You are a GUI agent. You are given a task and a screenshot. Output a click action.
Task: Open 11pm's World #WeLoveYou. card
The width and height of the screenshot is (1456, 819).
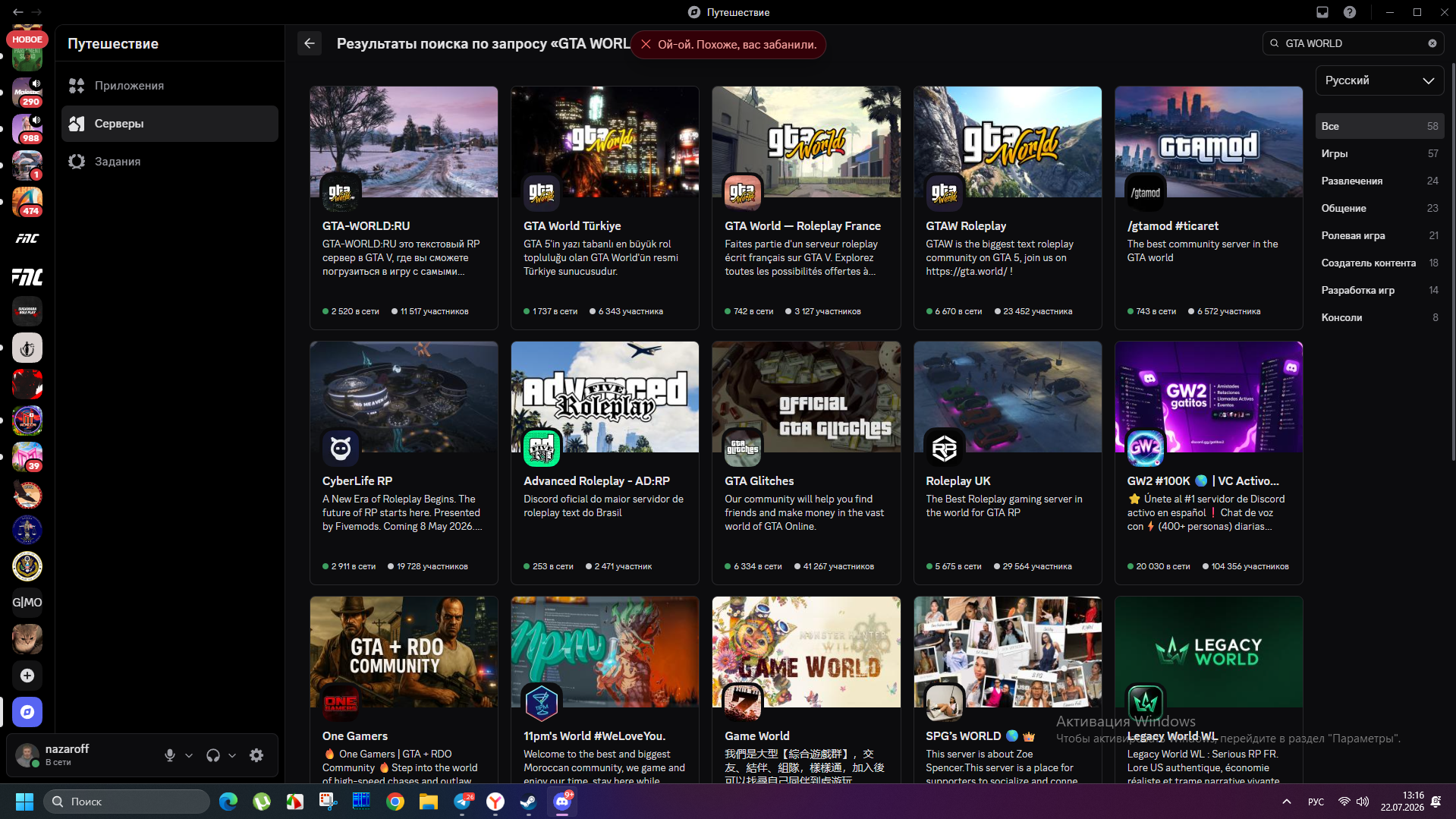(x=605, y=690)
